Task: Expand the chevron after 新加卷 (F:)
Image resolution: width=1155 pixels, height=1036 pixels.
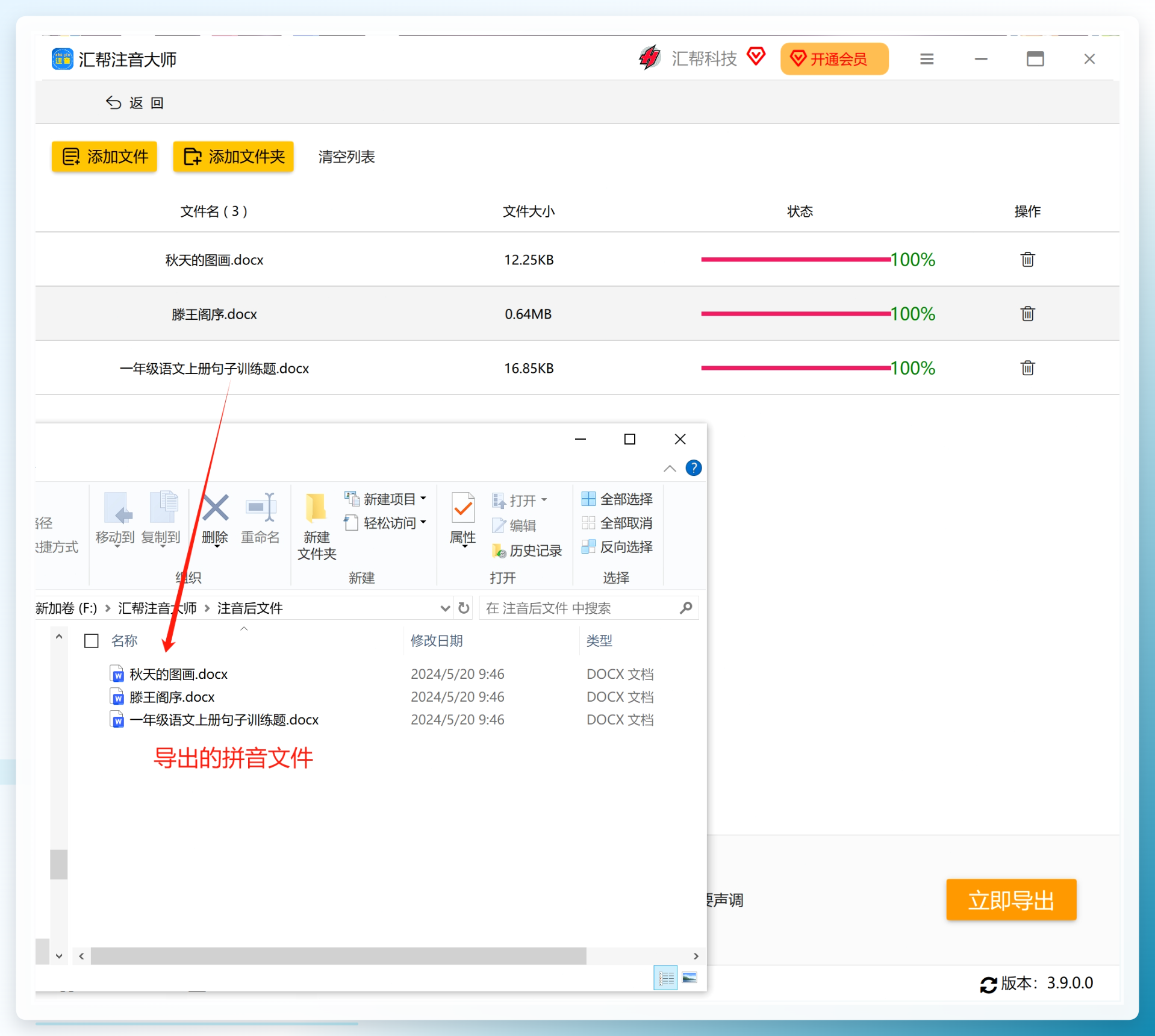Action: (108, 608)
